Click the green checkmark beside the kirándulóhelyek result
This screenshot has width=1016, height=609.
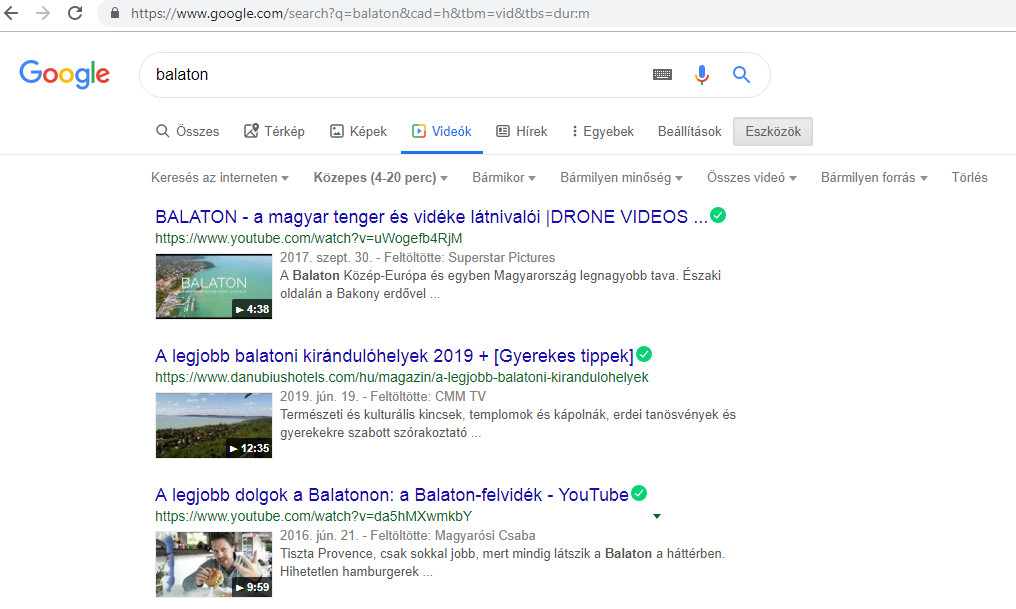click(644, 354)
